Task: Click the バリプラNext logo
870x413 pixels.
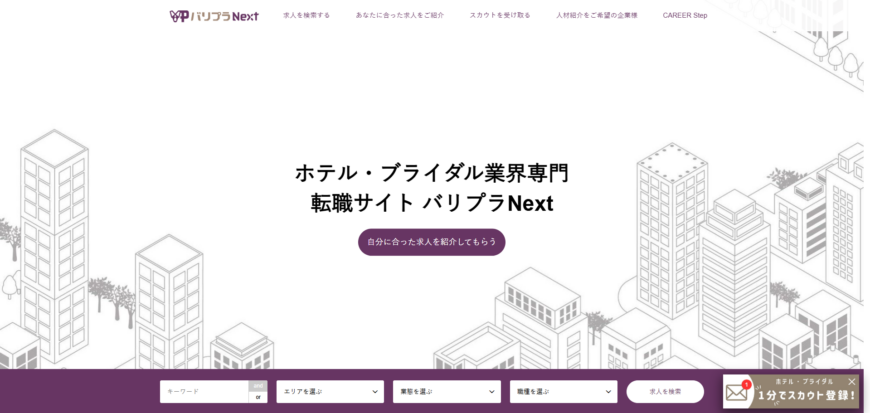Action: 214,16
